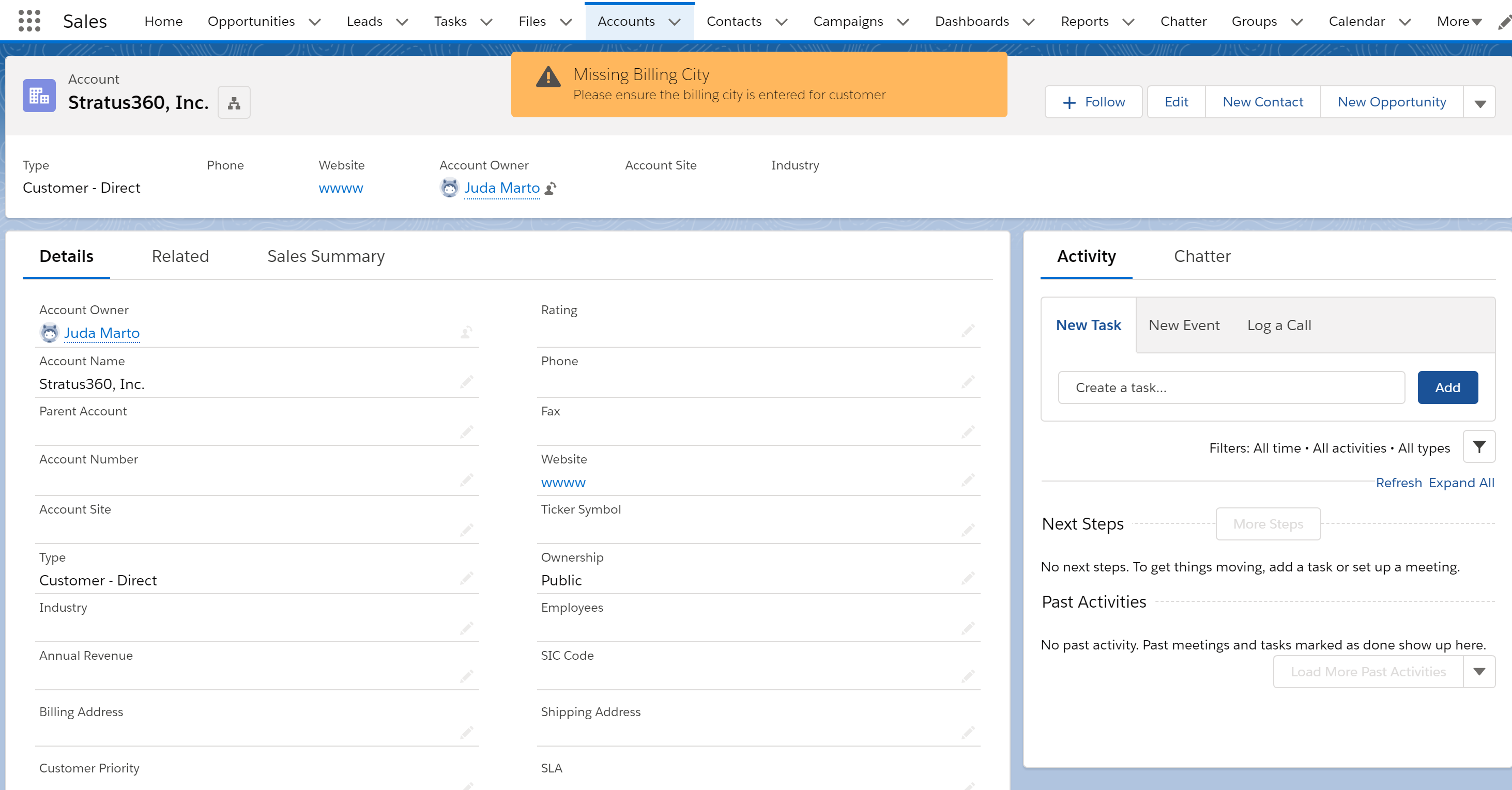This screenshot has width=1512, height=790.
Task: Click the activity filter funnel icon
Action: [1478, 447]
